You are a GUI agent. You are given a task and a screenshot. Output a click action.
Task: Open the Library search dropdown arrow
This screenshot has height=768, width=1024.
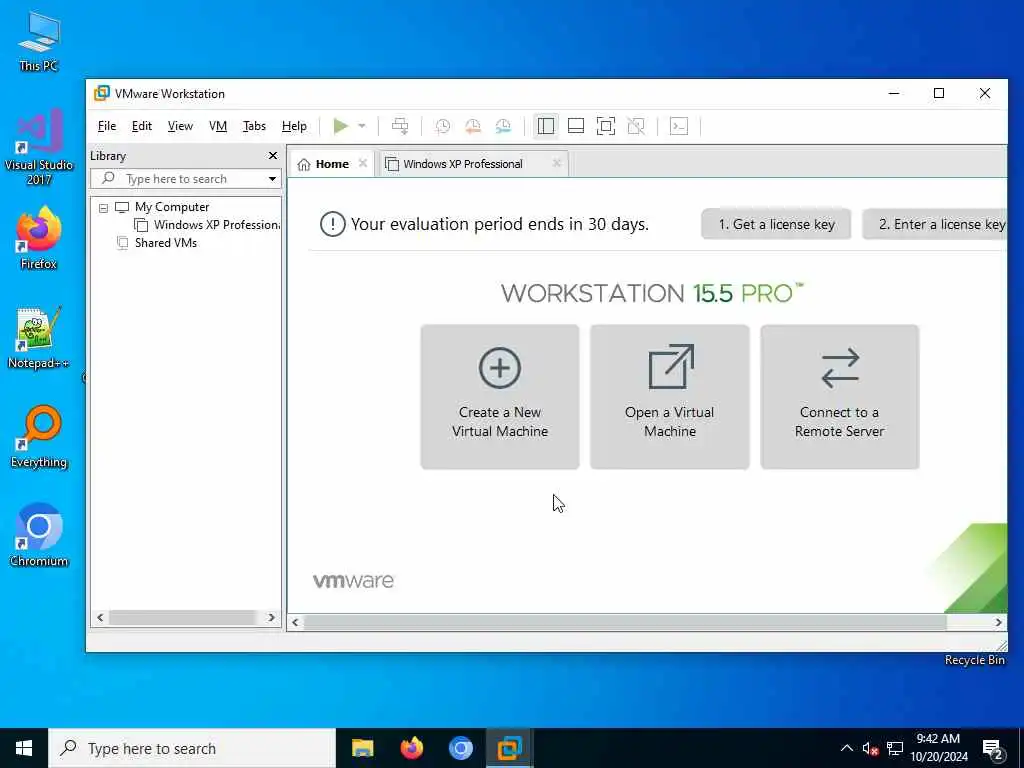[272, 179]
